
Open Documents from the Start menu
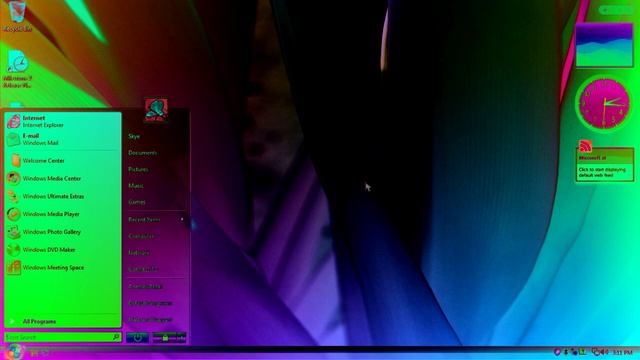coord(142,153)
